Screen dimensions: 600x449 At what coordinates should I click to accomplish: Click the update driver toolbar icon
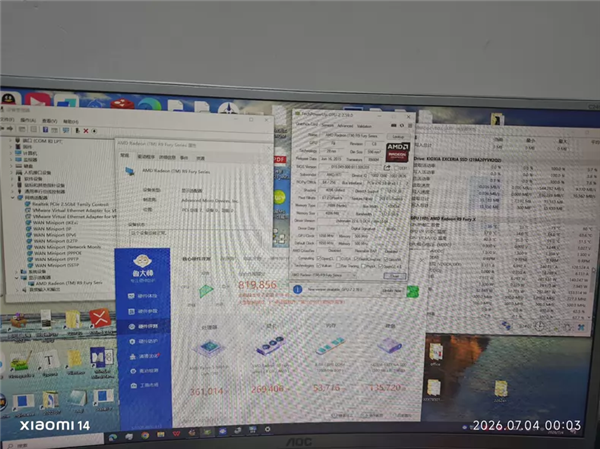[x=77, y=131]
